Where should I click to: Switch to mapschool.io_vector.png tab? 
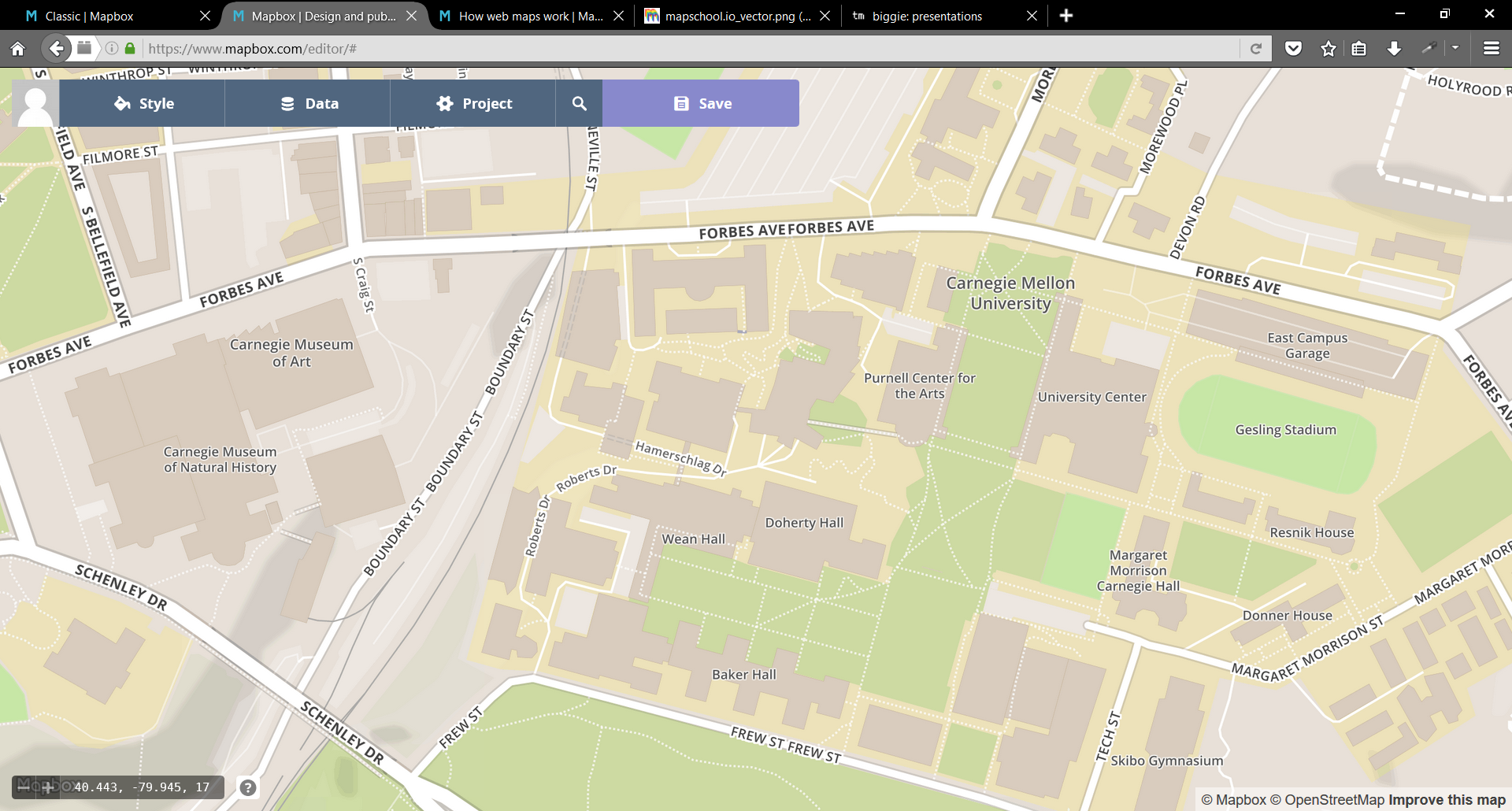(x=738, y=16)
